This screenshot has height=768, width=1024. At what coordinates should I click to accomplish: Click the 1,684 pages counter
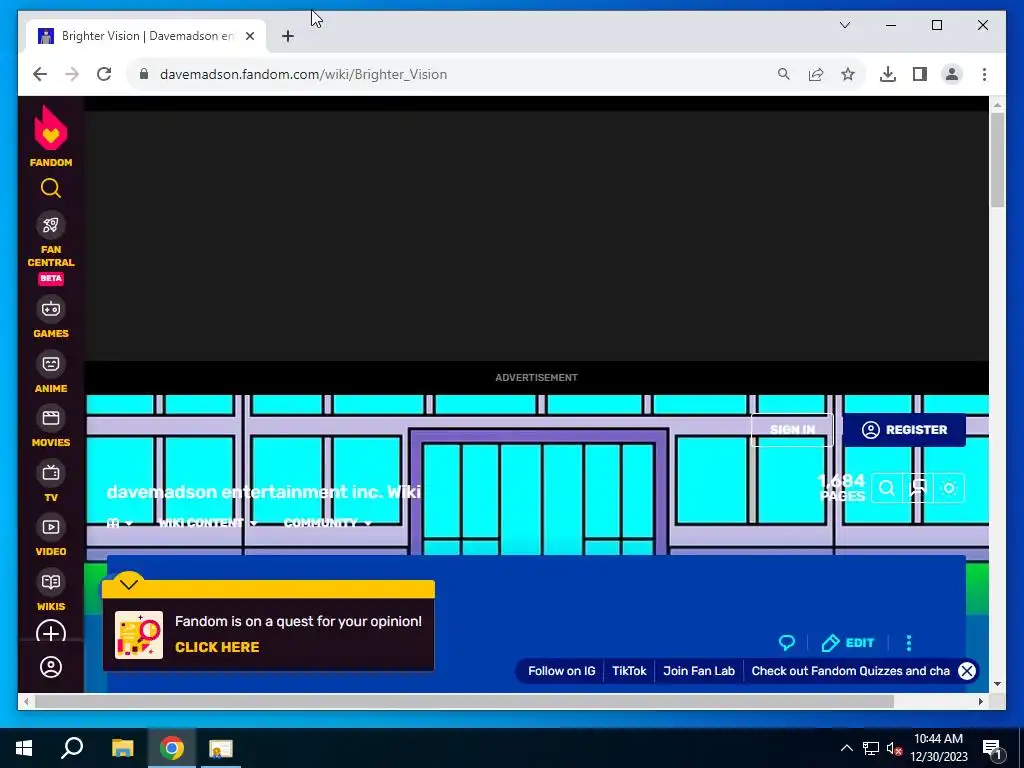tap(841, 488)
